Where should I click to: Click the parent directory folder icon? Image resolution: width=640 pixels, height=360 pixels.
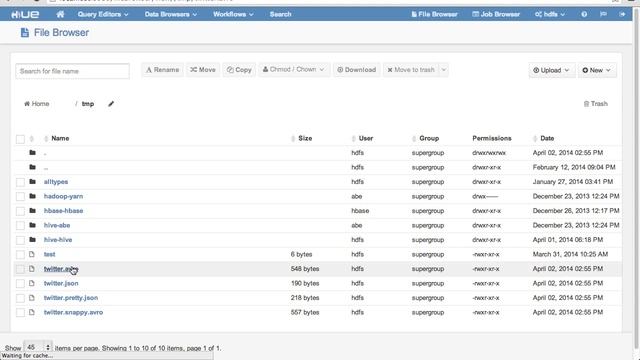click(x=32, y=167)
